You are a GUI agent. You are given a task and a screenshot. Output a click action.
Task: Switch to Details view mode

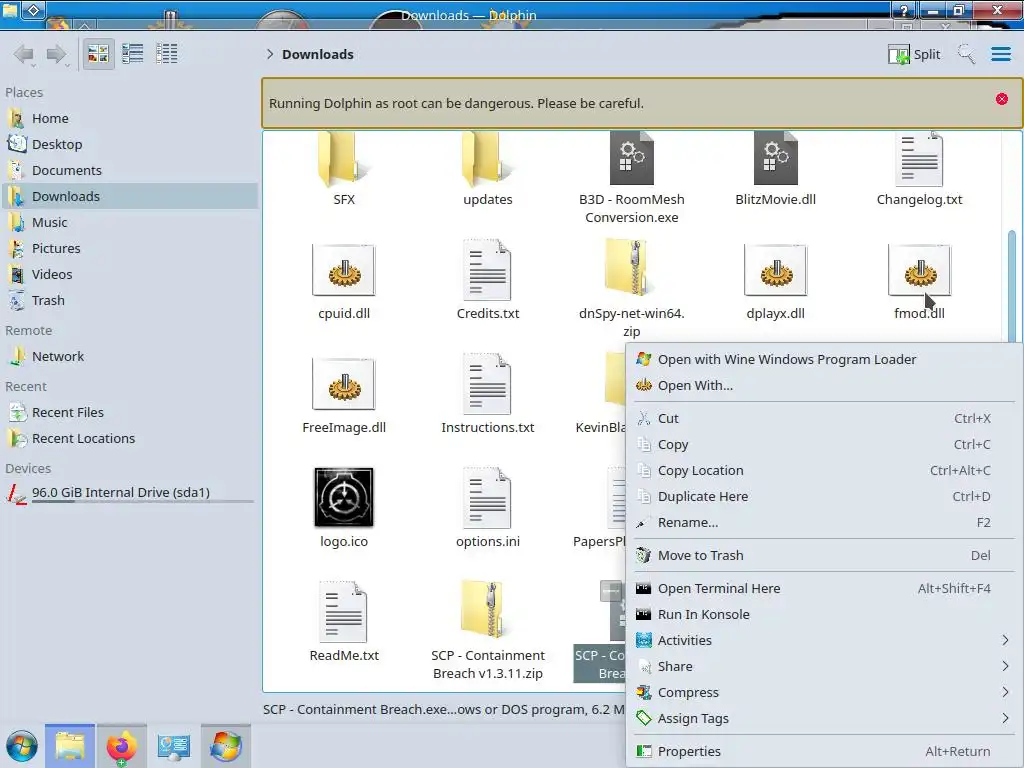[167, 54]
